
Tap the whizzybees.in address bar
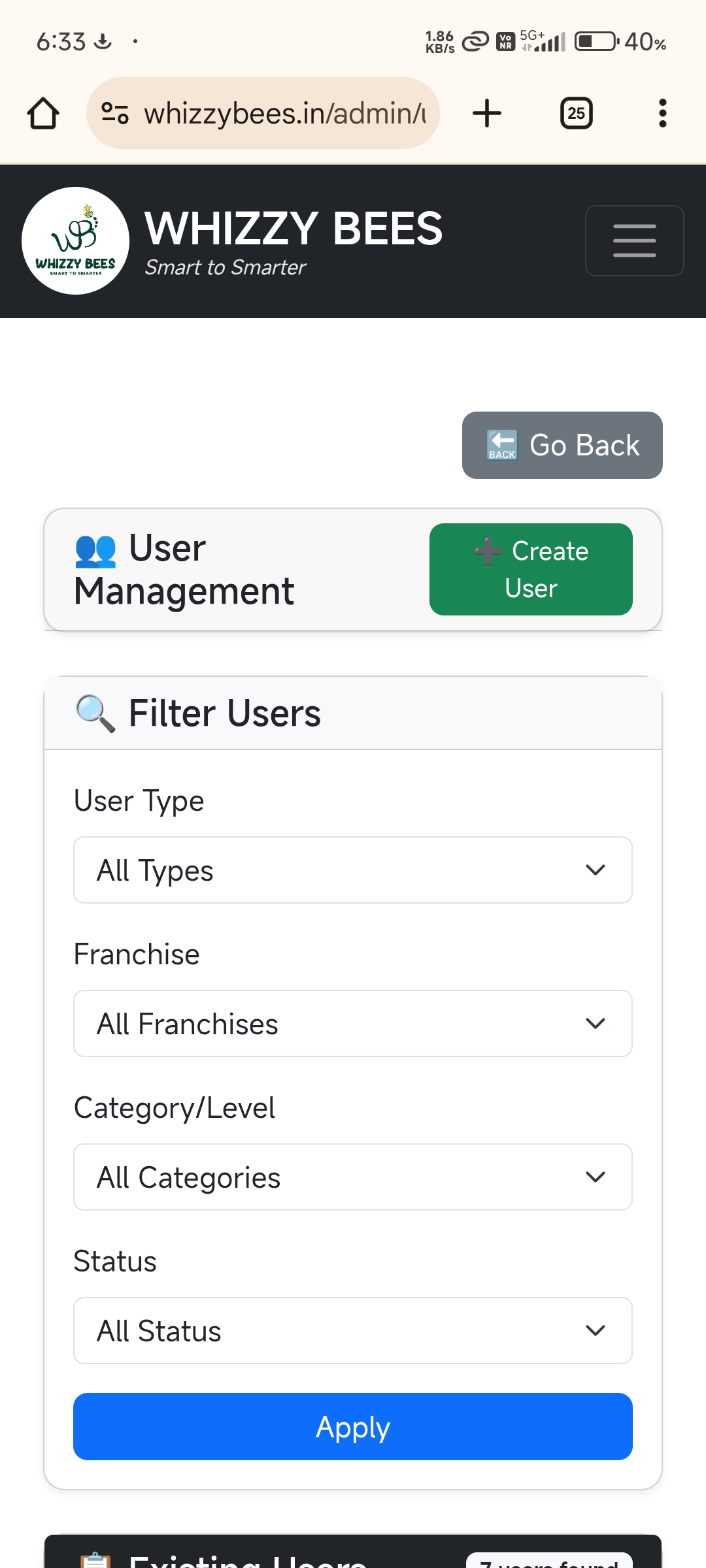coord(284,113)
